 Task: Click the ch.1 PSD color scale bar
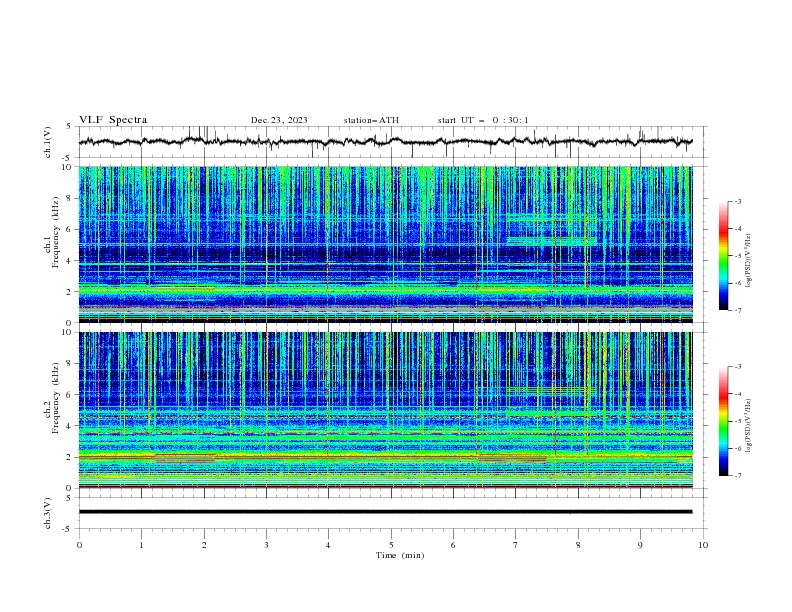tap(723, 256)
